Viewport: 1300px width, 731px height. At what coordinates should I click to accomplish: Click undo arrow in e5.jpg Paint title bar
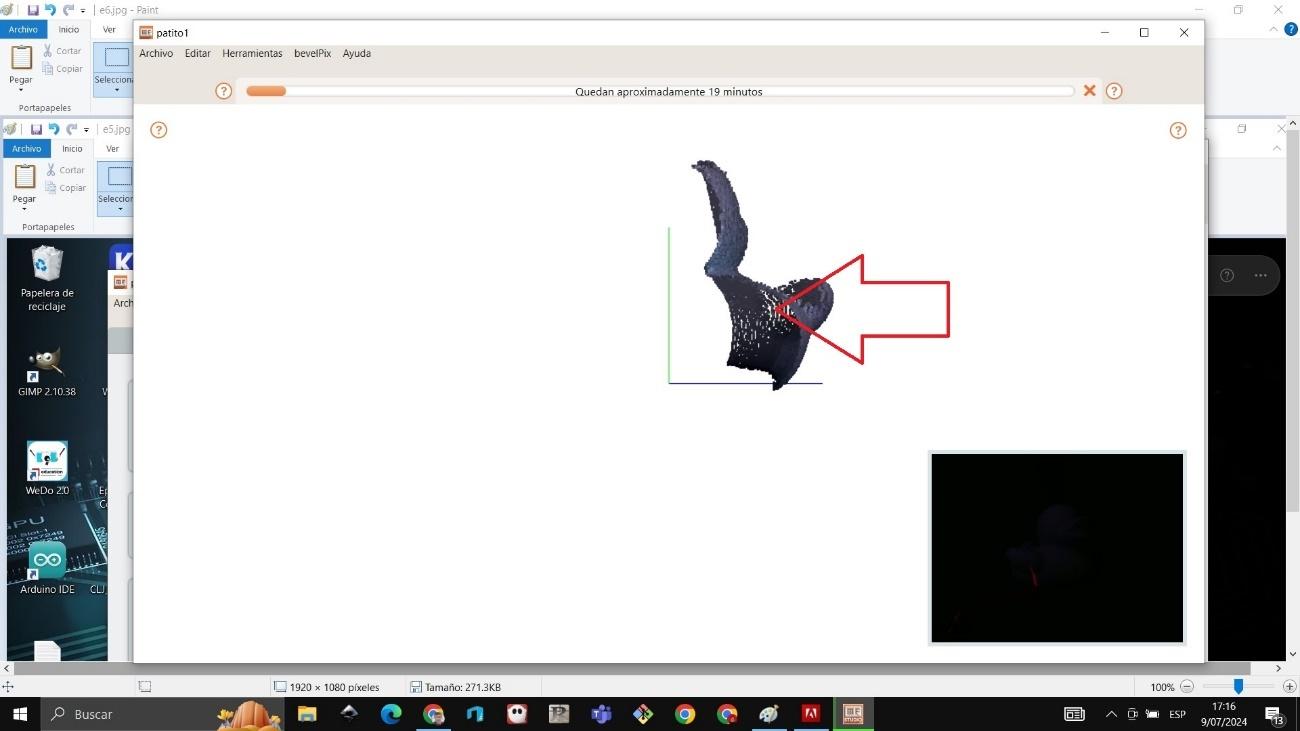coord(53,129)
